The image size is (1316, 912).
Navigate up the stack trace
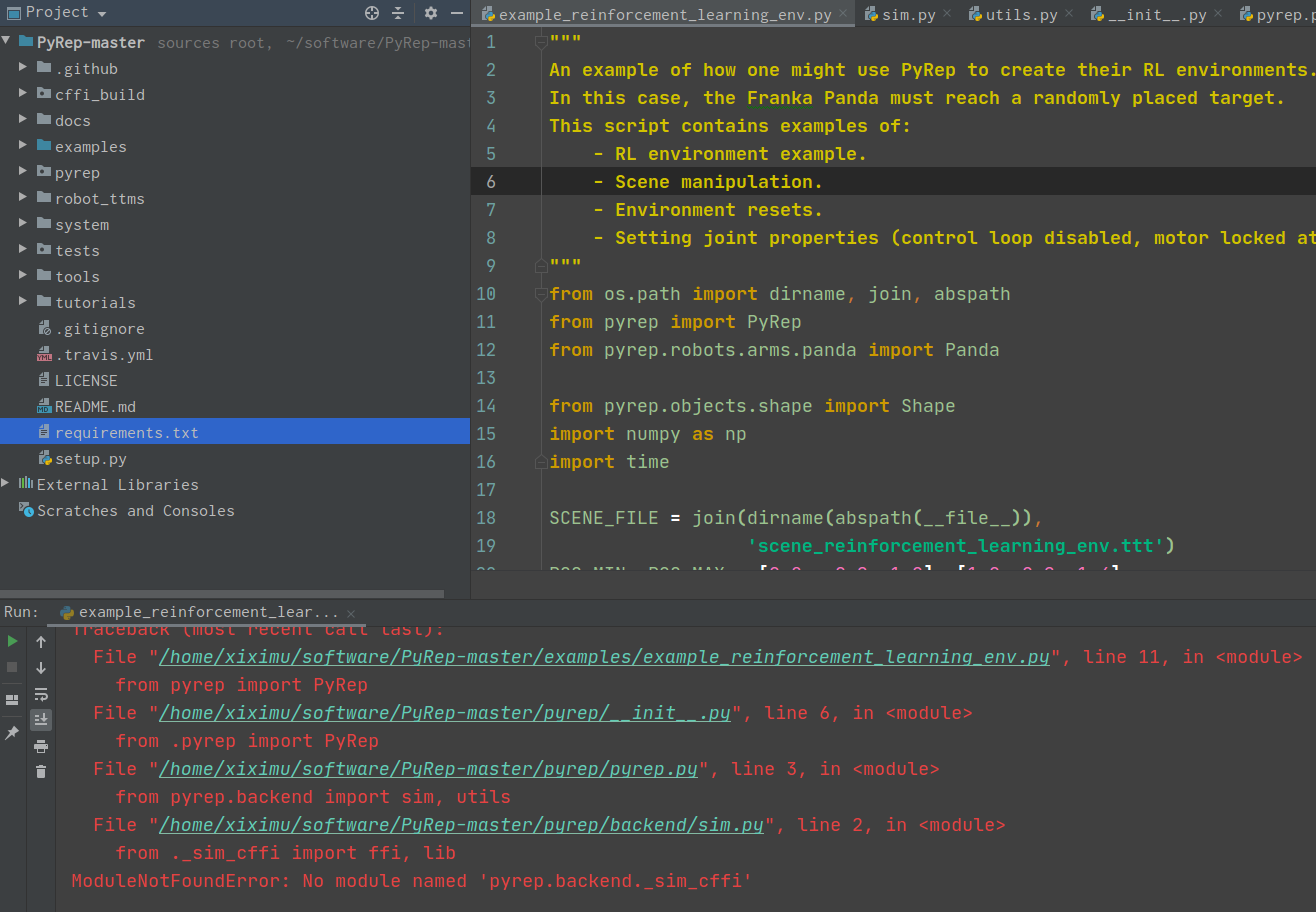[x=40, y=641]
